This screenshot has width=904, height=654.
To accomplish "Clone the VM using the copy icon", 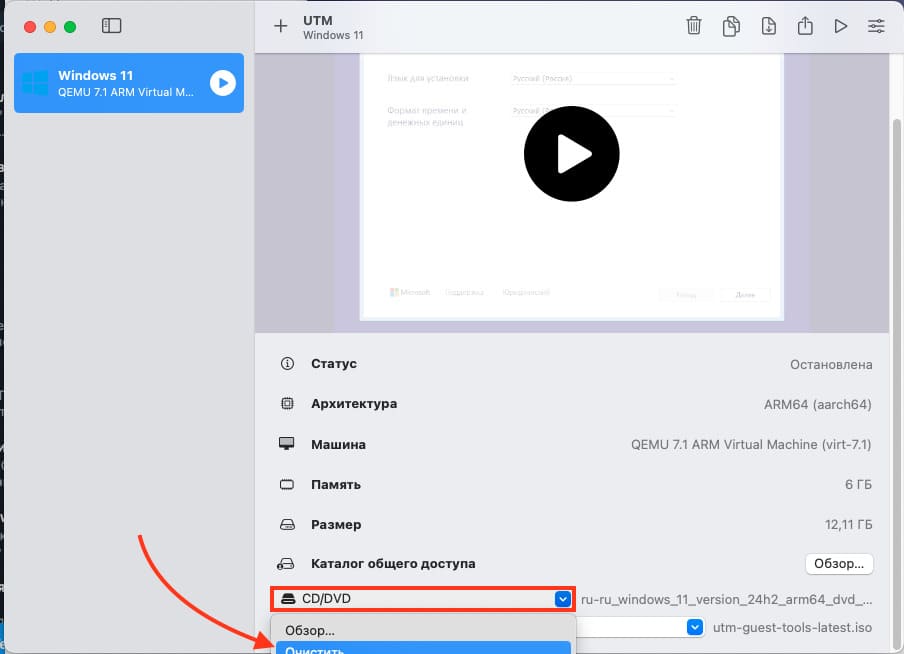I will (x=731, y=26).
